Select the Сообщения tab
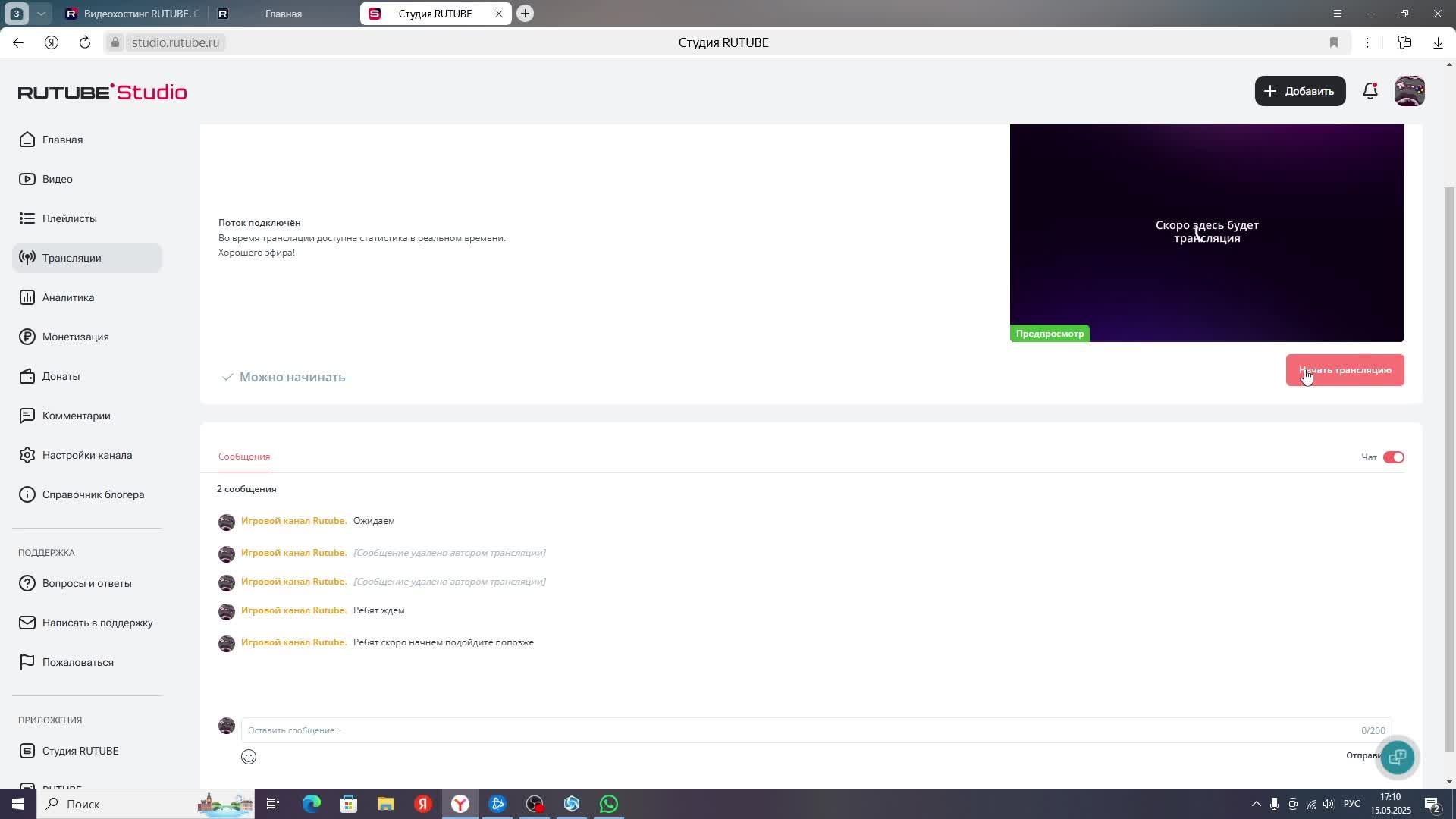This screenshot has height=819, width=1456. (244, 457)
